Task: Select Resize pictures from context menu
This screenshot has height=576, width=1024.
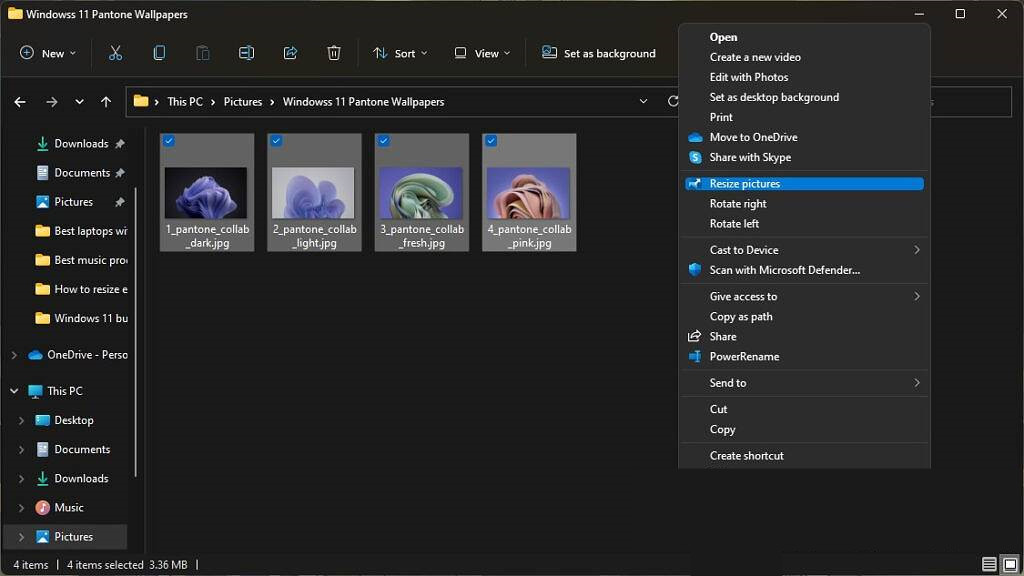Action: [745, 184]
